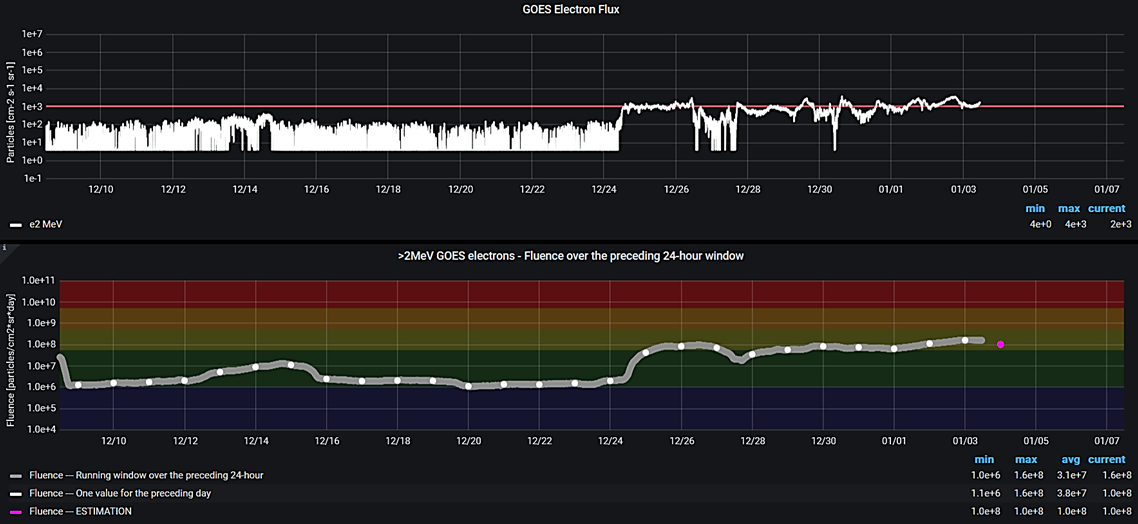Toggle 'Fluence — One value for the preceding day' series

(120, 493)
